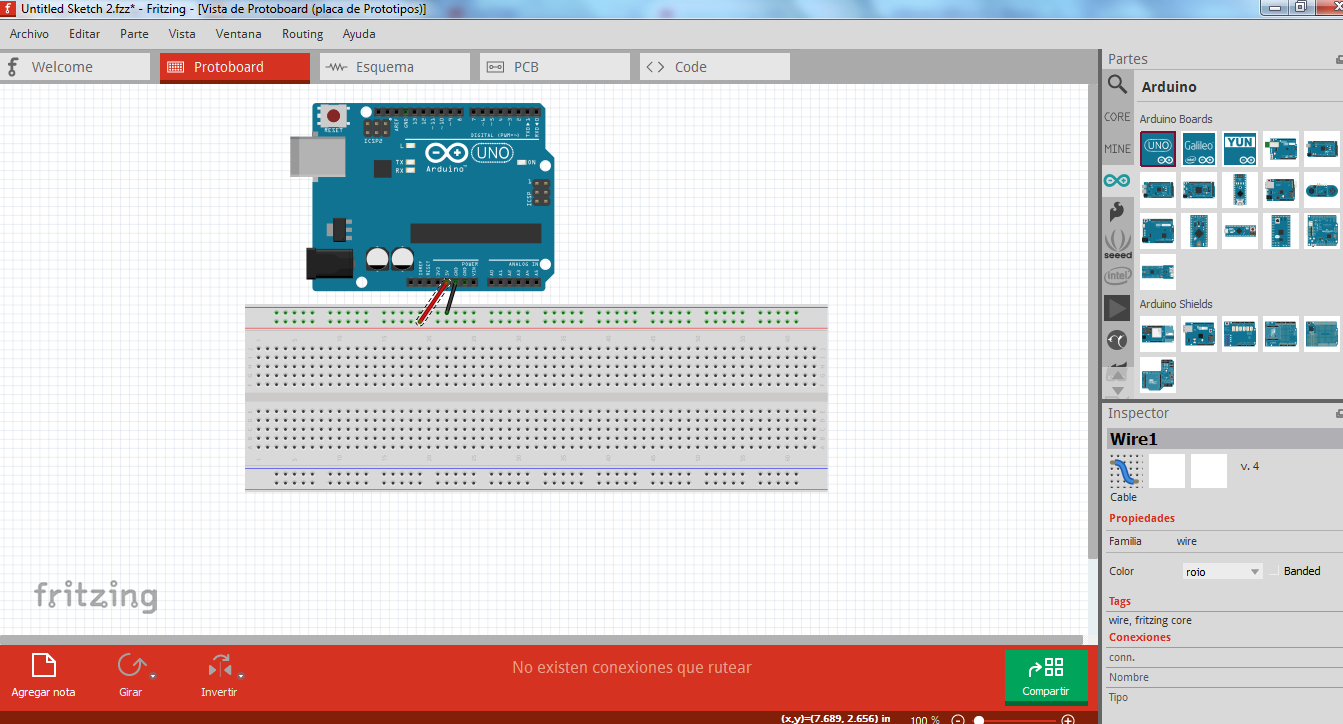Switch to the Code tab
Image resolution: width=1343 pixels, height=724 pixels.
pos(715,67)
